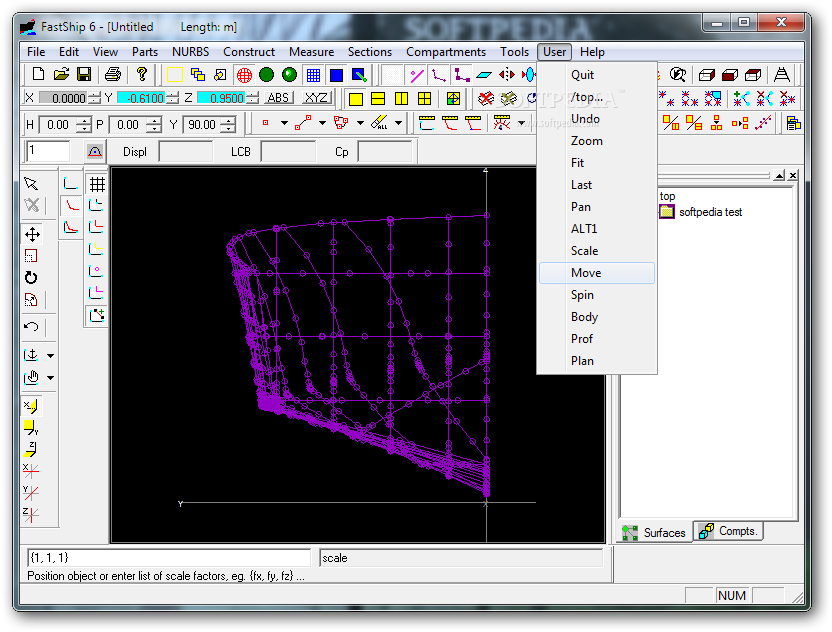Expand the select ALL dropdown arrow
This screenshot has height=632, width=832.
398,123
